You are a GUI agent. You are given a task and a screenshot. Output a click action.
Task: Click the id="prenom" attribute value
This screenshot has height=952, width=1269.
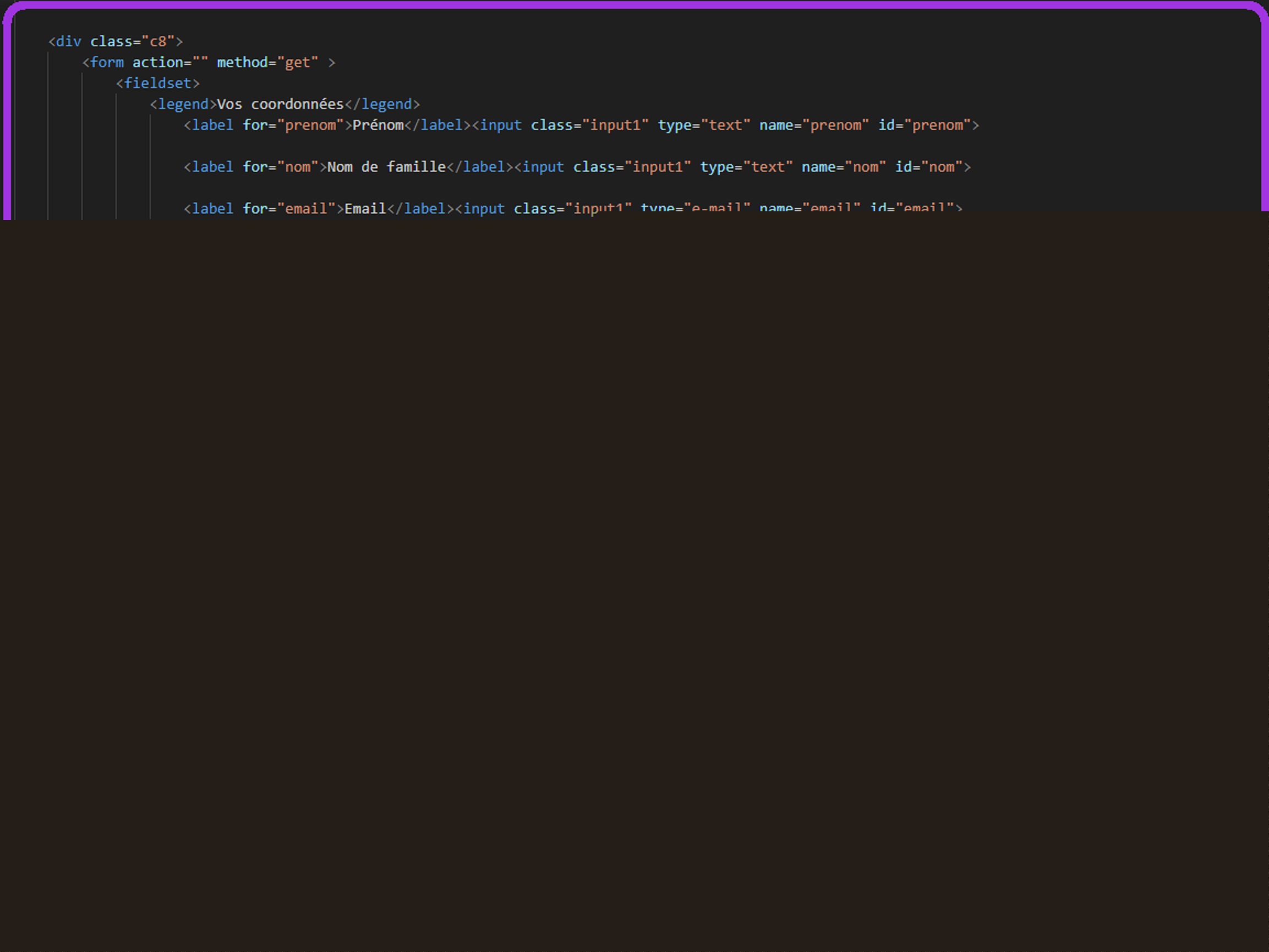(x=937, y=125)
